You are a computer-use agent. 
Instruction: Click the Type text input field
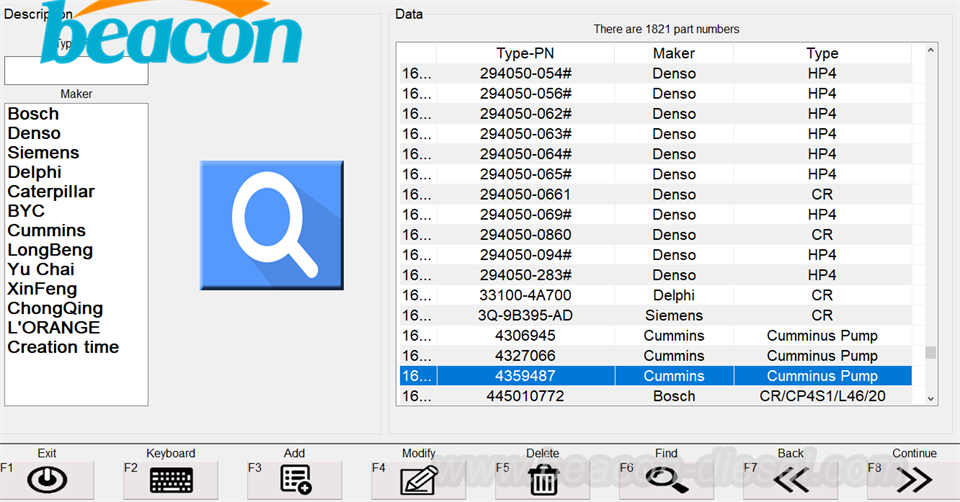click(x=76, y=72)
